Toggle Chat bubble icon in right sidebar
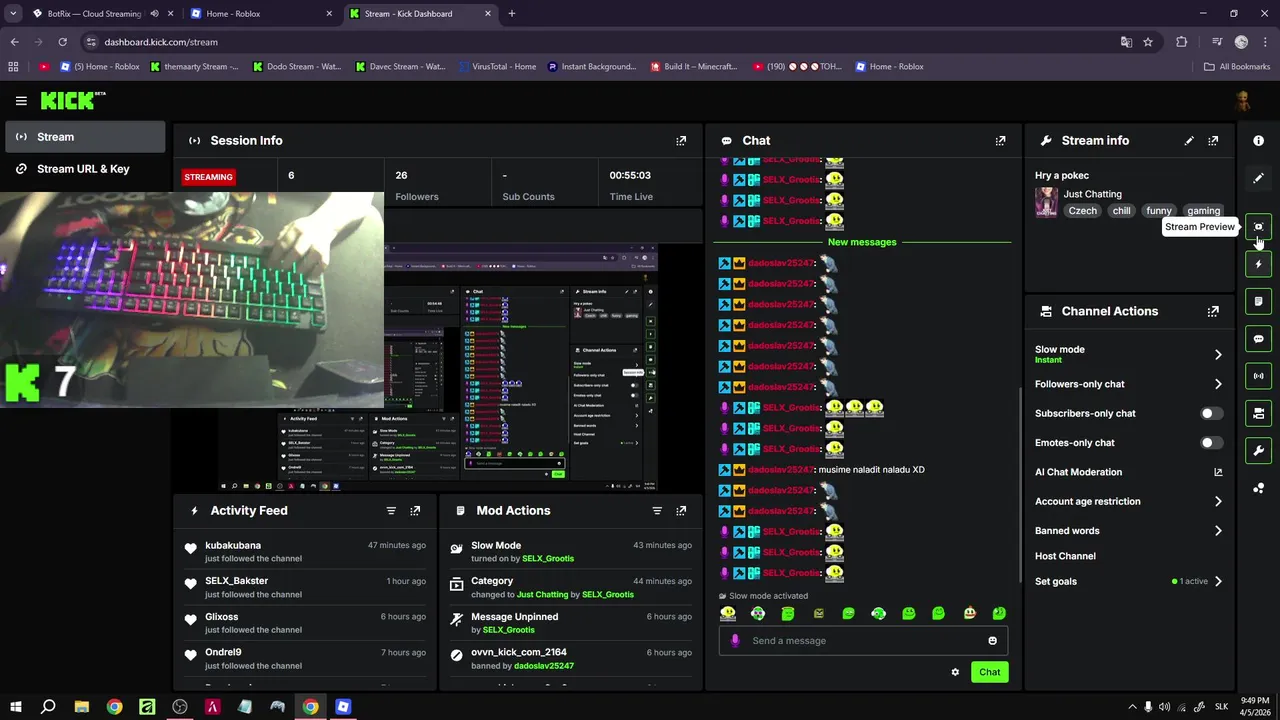1280x720 pixels. pos(1258,339)
